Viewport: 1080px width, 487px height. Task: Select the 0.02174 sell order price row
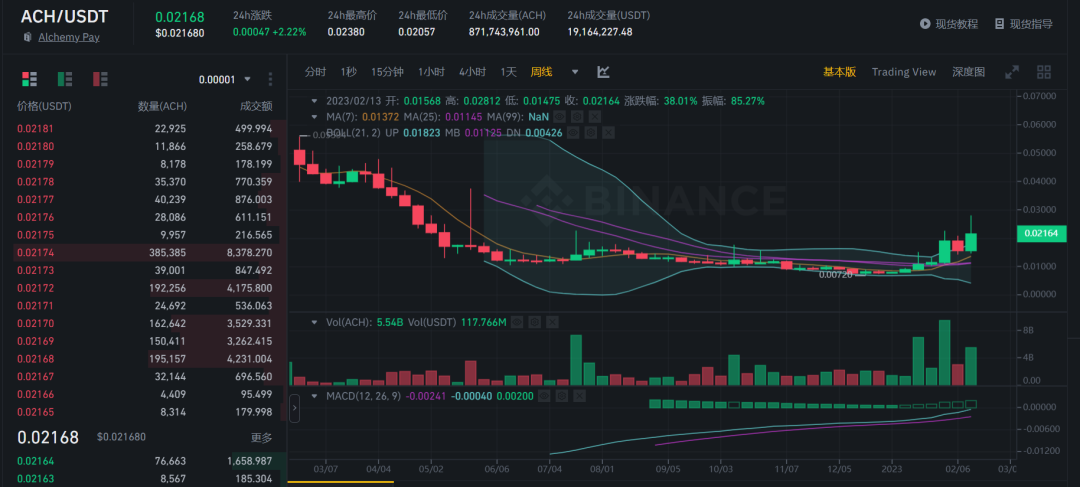tap(36, 253)
